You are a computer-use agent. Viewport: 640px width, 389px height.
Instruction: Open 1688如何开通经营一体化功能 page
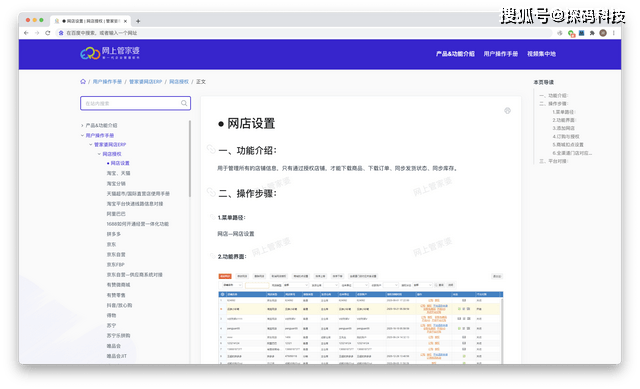[138, 224]
